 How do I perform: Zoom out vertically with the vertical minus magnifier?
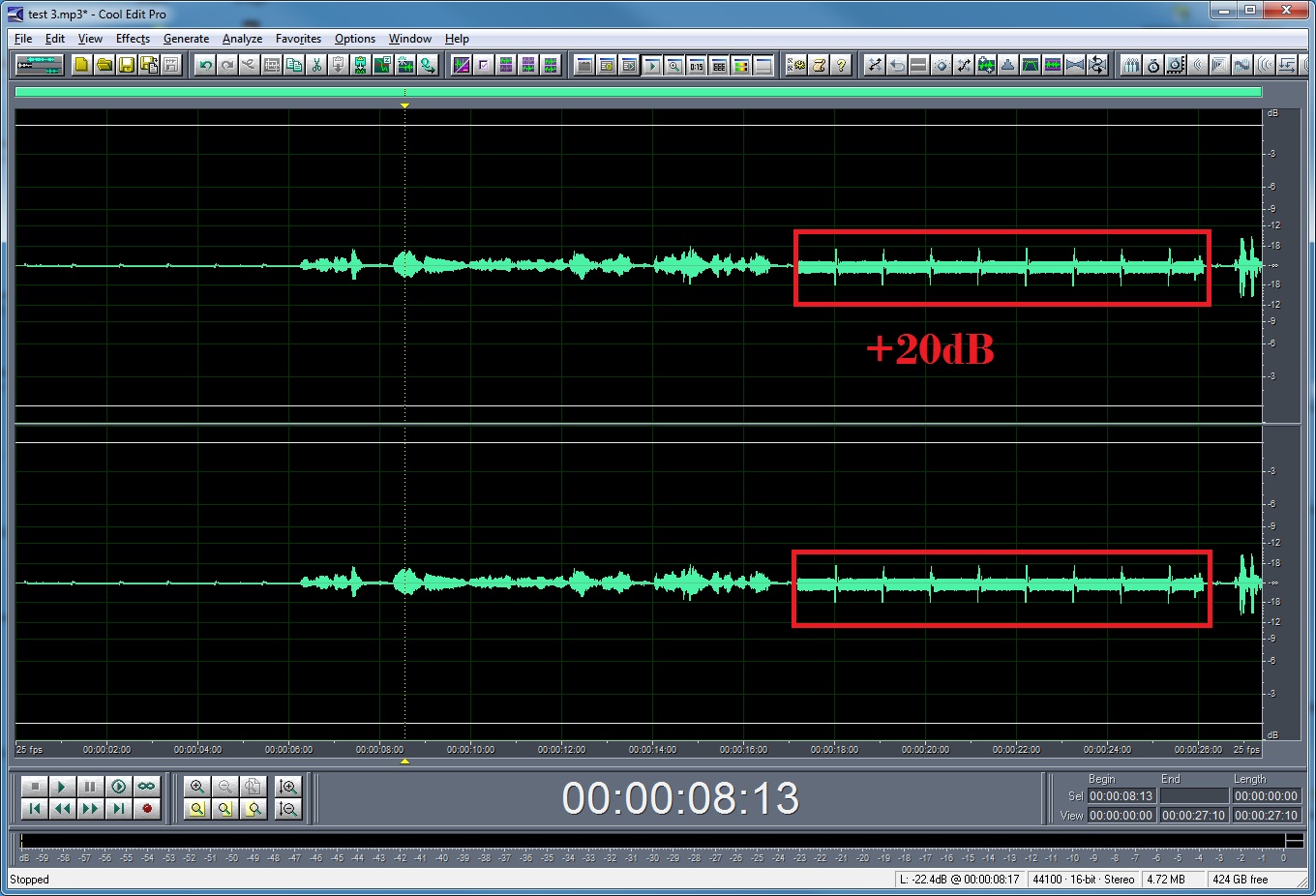tap(288, 809)
